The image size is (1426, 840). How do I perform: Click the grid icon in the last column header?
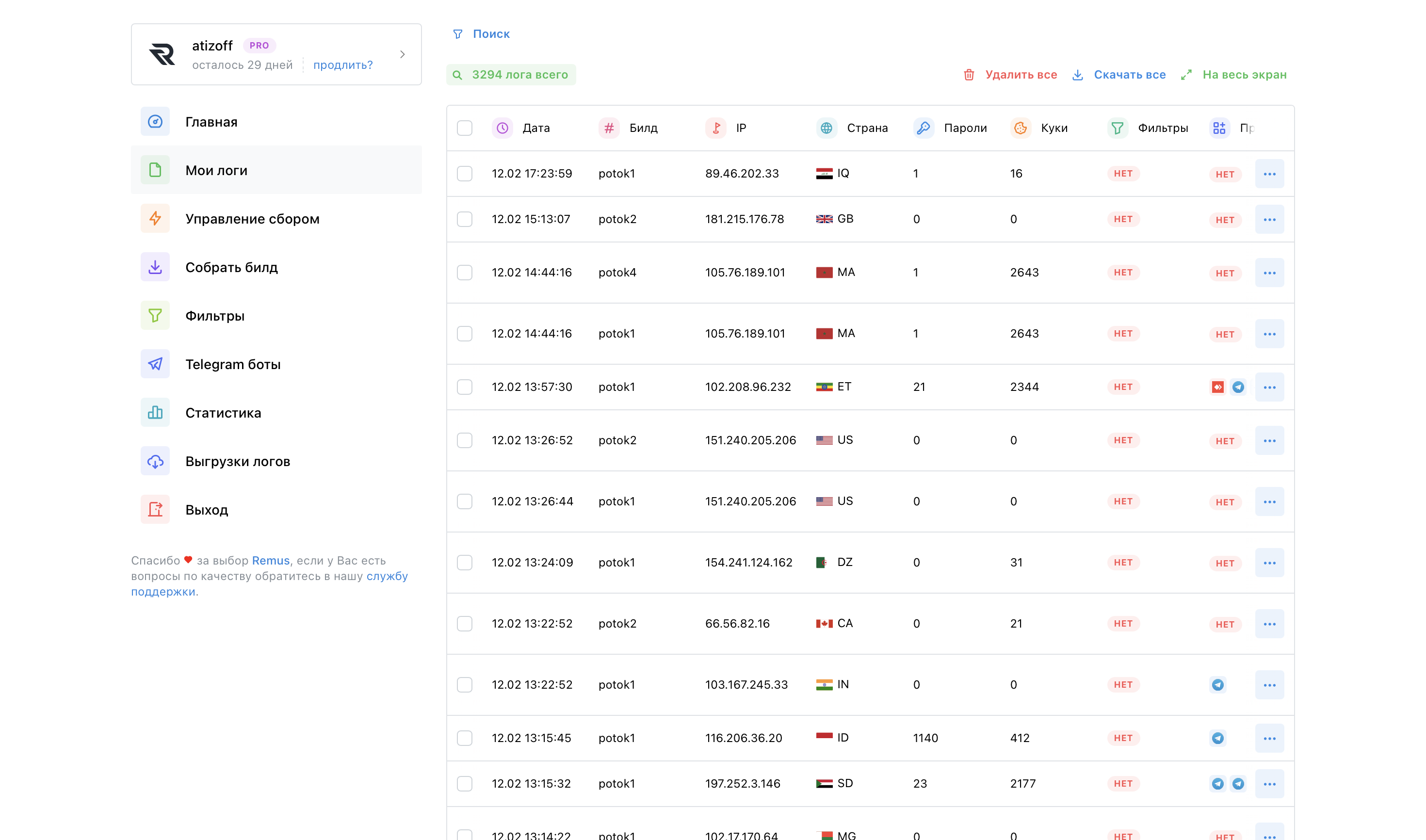(x=1219, y=128)
